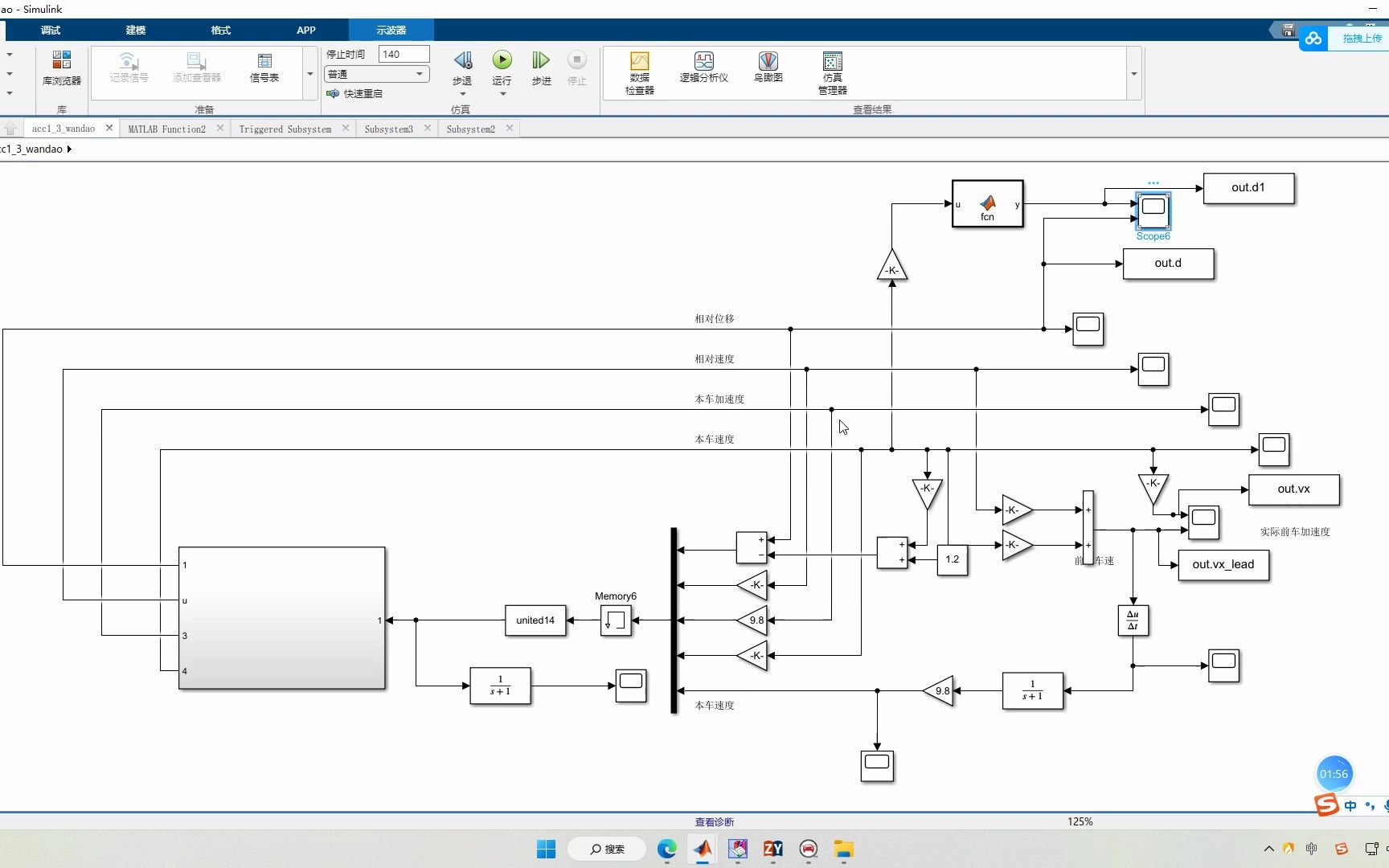
Task: Run the simulation with the green play button
Action: pos(502,60)
